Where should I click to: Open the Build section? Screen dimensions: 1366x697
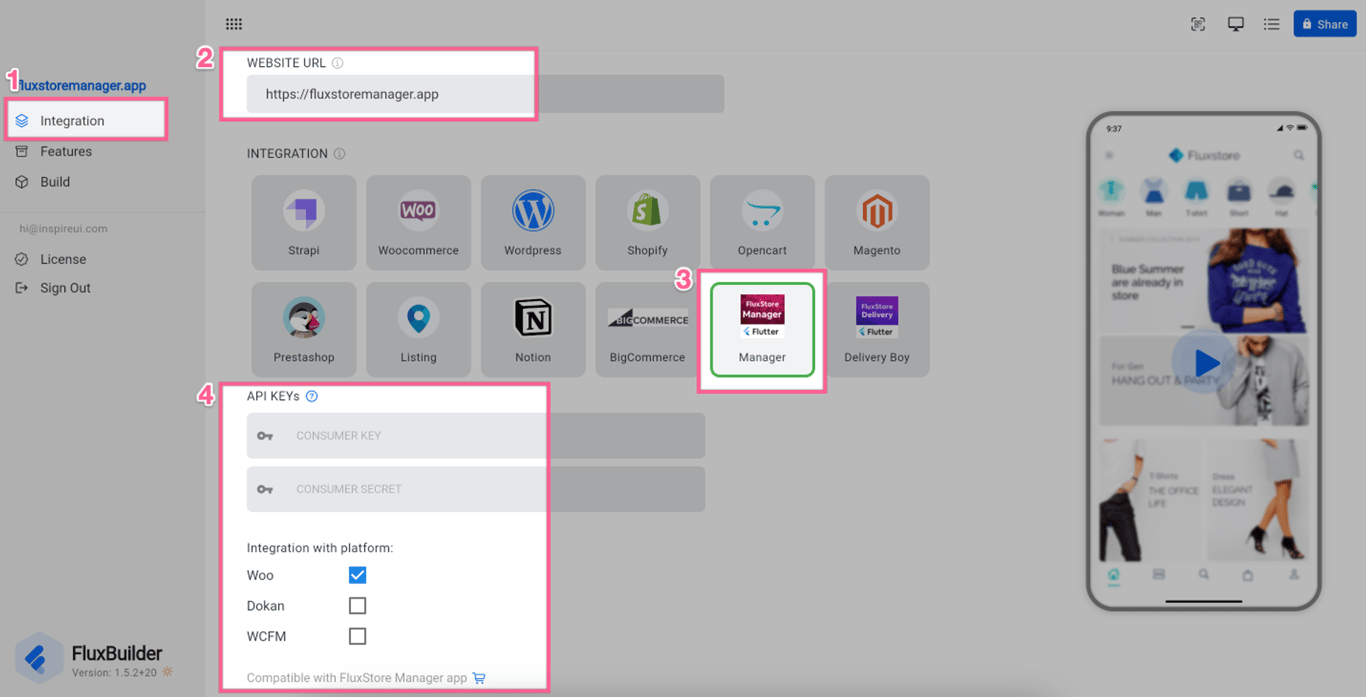pyautogui.click(x=55, y=182)
